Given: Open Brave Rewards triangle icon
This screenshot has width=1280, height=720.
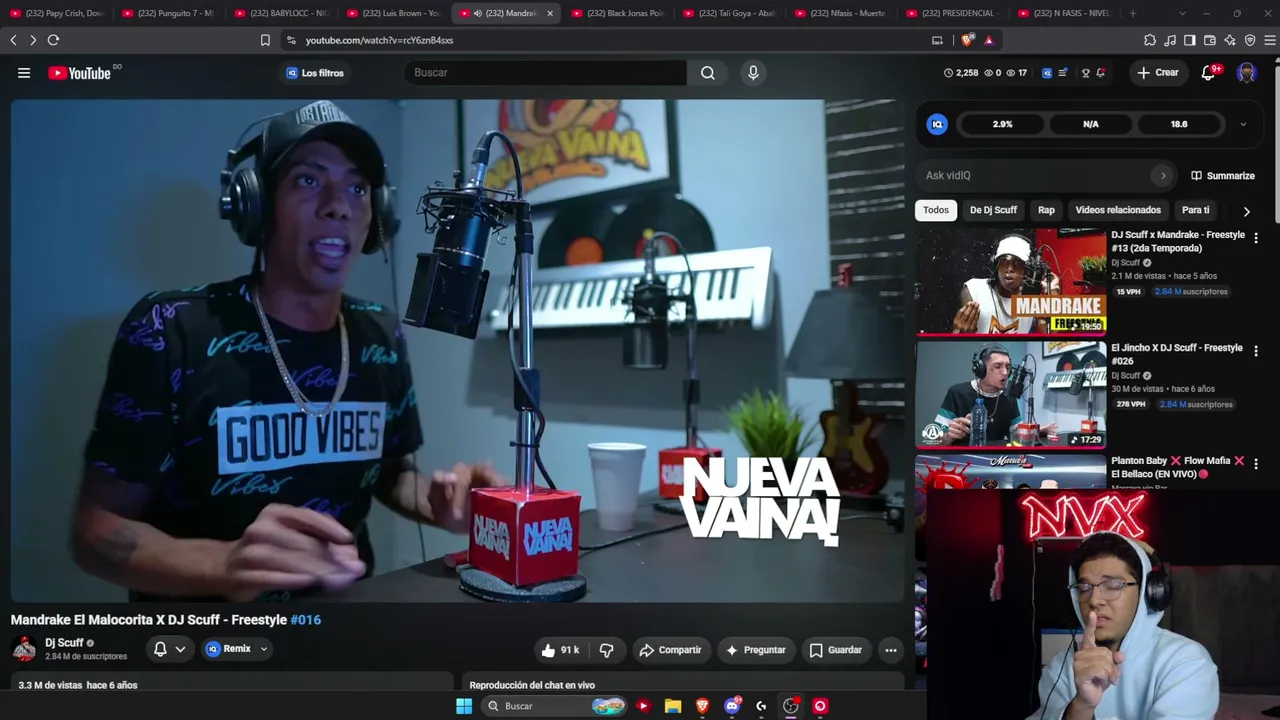Looking at the screenshot, I should coord(989,40).
